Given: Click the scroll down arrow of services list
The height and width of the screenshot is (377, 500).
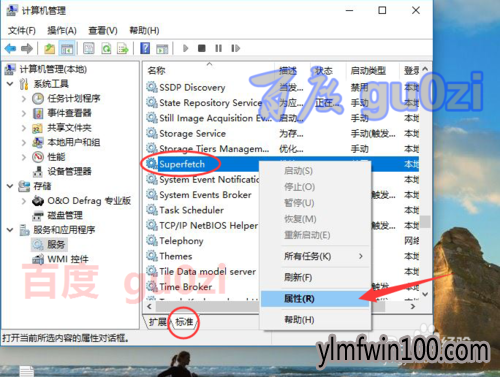Looking at the screenshot, I should click(425, 294).
